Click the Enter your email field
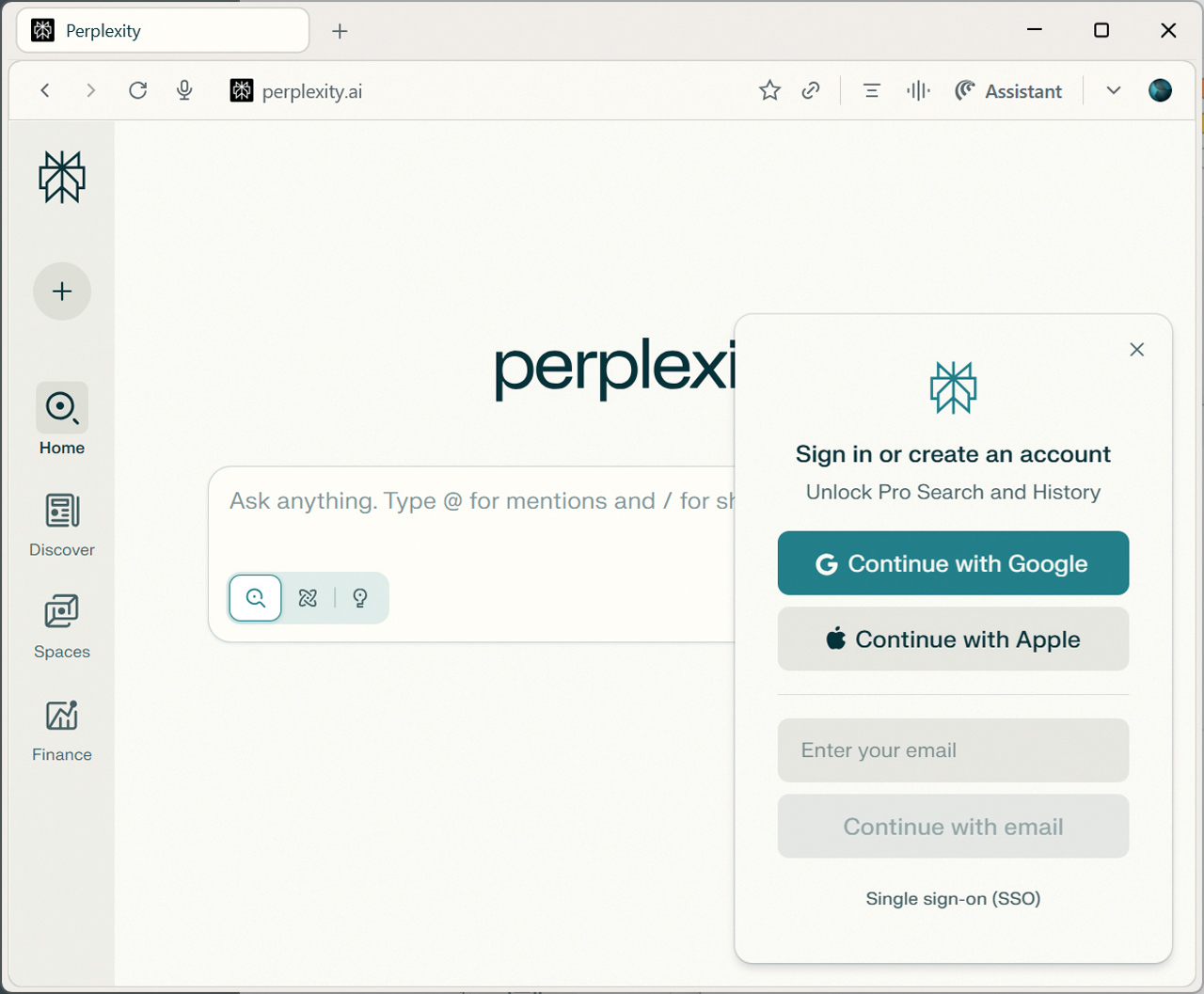The height and width of the screenshot is (994, 1204). pyautogui.click(x=953, y=750)
